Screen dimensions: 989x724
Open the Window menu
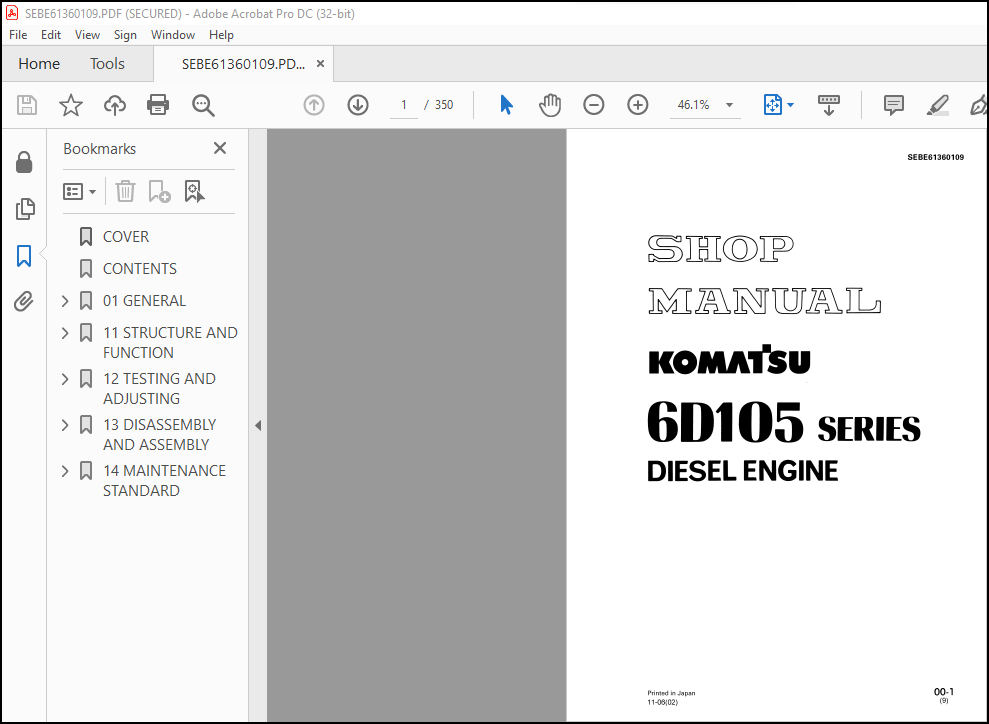click(172, 35)
